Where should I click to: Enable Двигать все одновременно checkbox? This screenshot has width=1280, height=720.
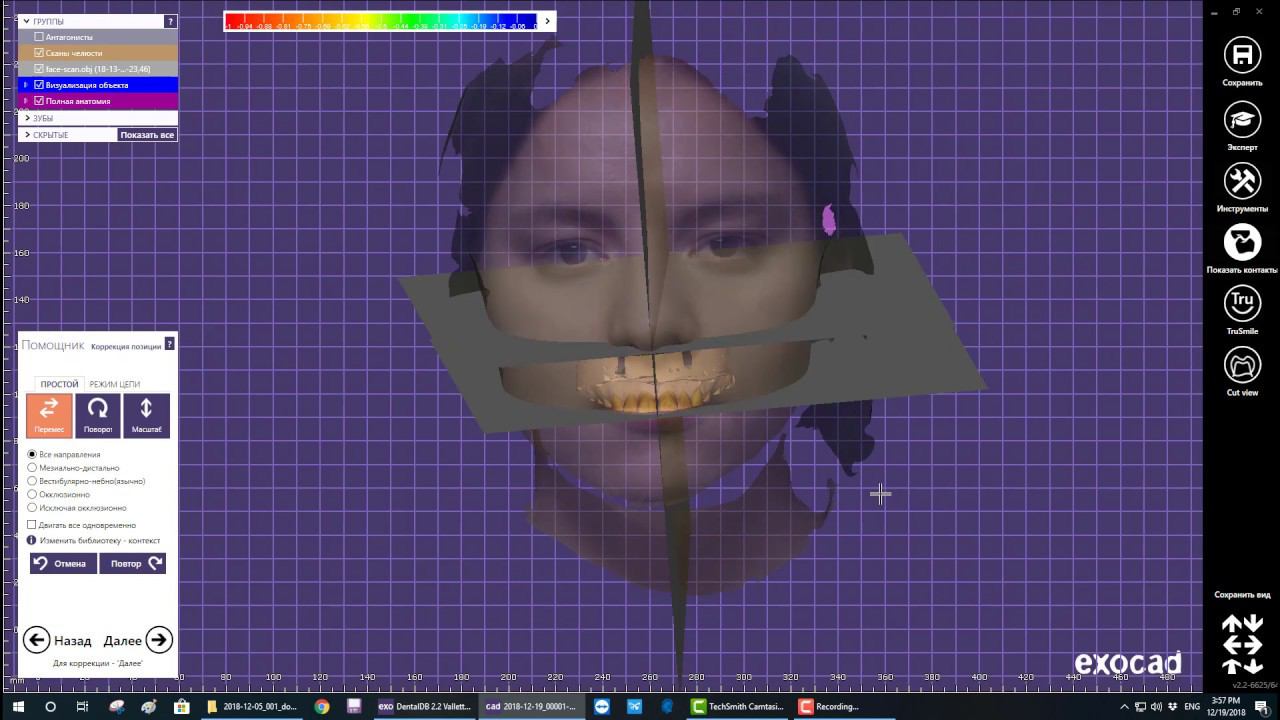click(32, 525)
